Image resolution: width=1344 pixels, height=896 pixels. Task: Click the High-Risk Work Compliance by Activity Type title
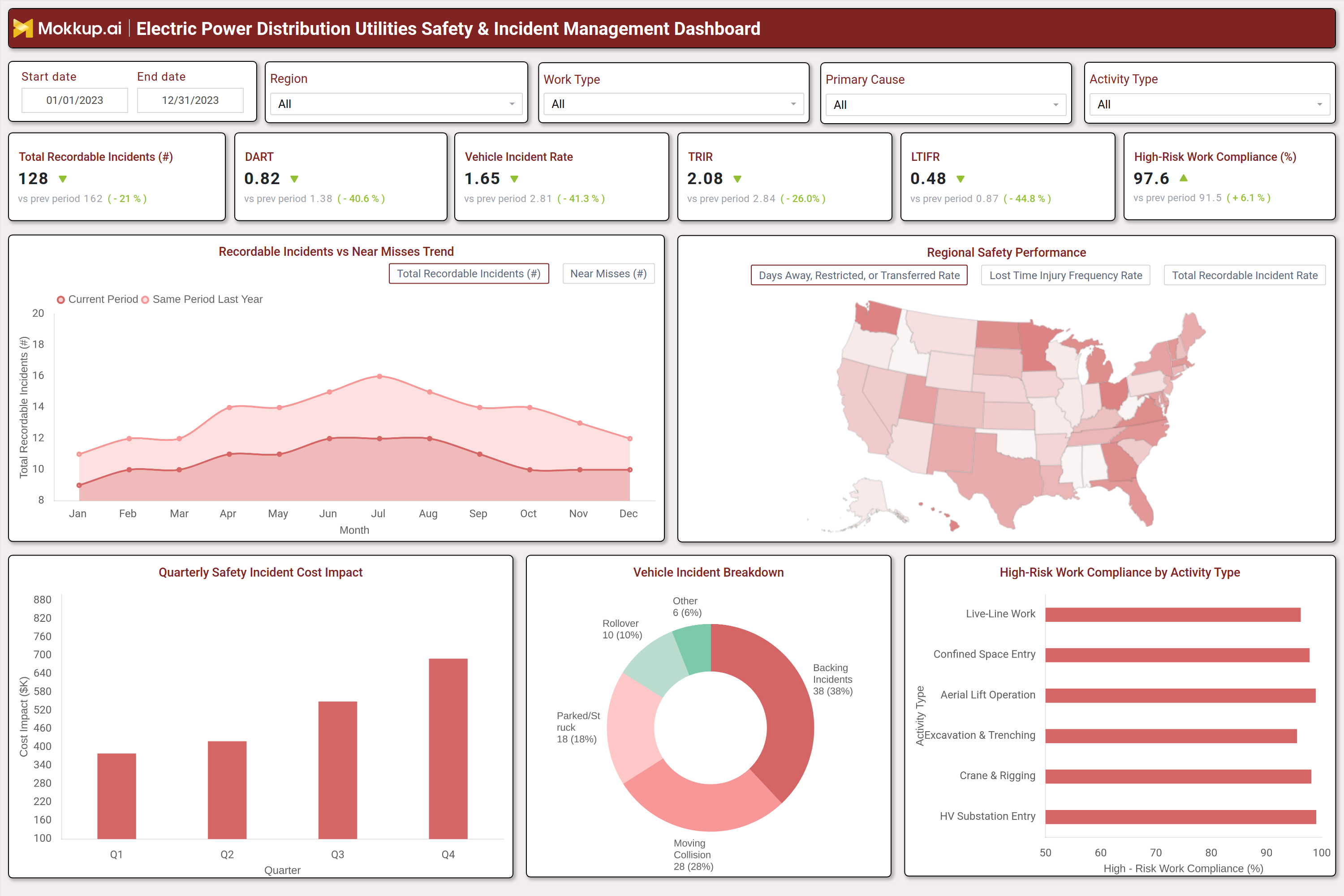1120,572
